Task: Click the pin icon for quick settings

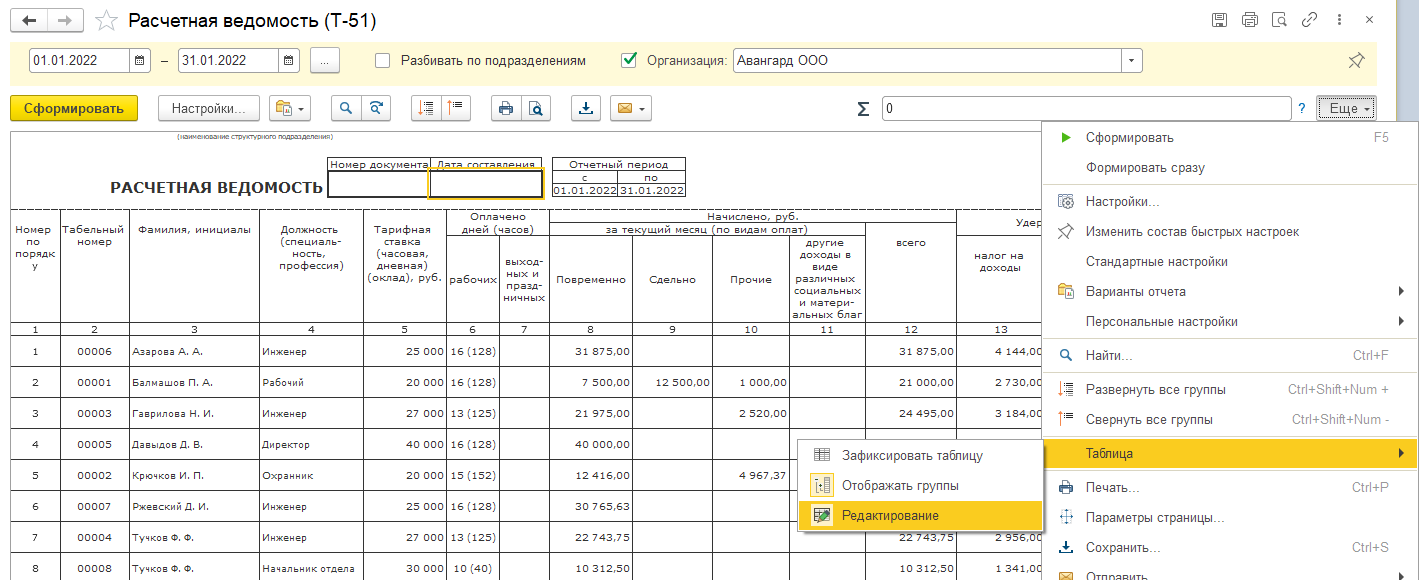Action: tap(1356, 61)
